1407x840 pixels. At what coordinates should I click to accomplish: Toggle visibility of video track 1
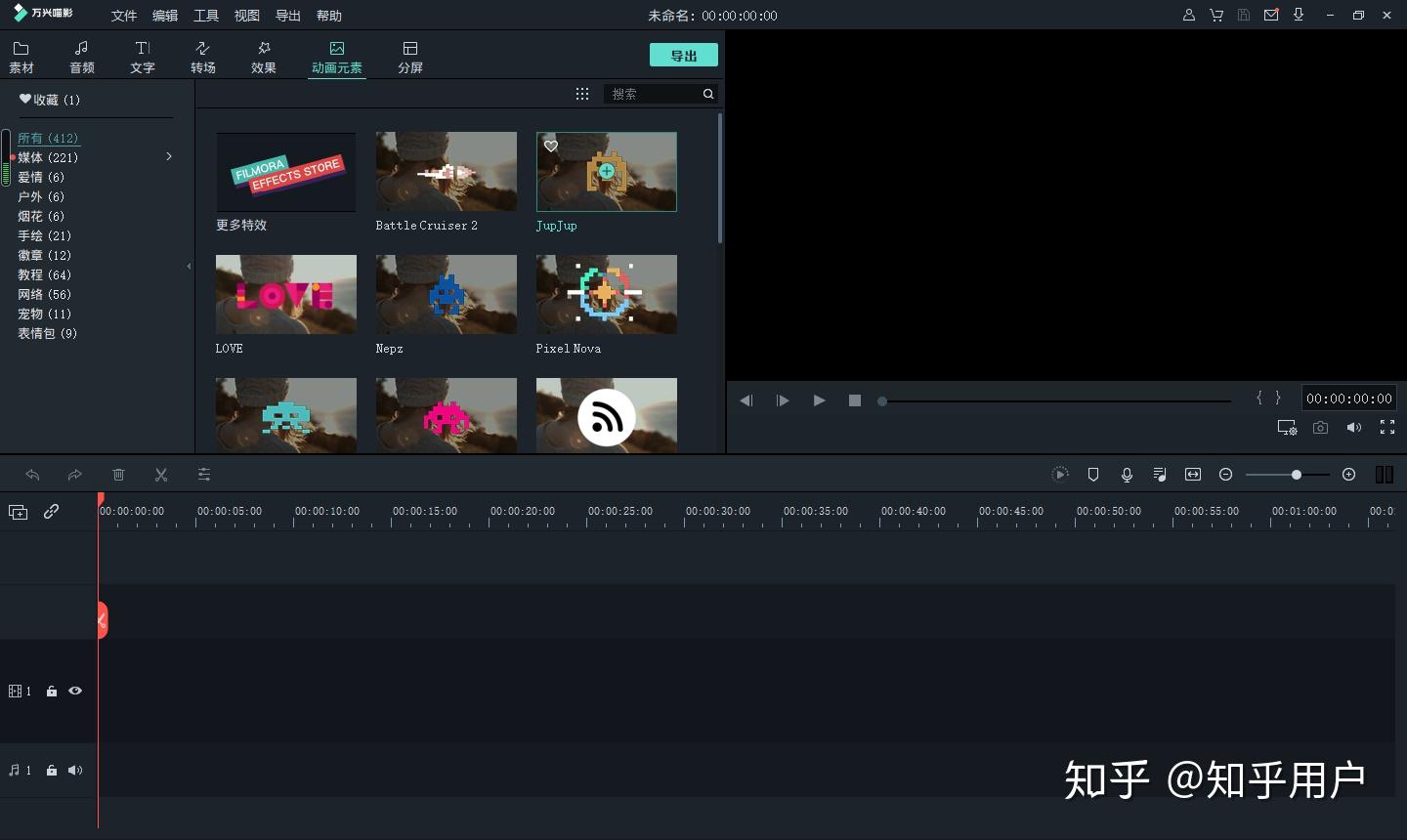75,691
